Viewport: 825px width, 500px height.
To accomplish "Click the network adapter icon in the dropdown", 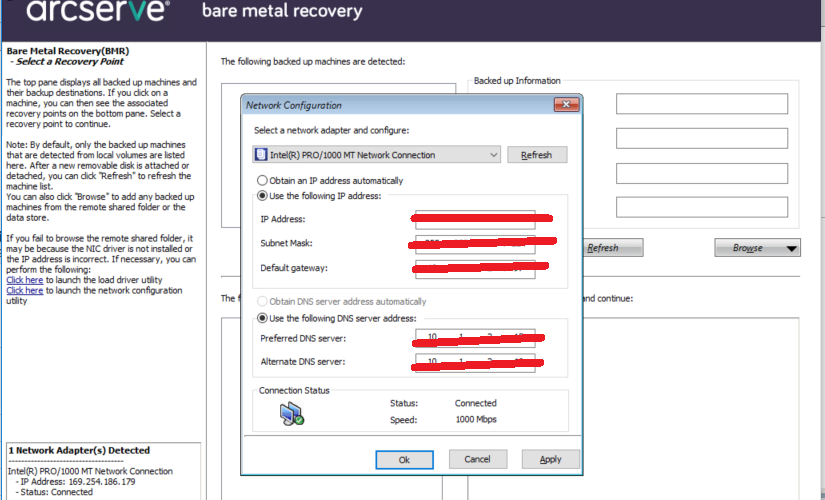I will (260, 155).
